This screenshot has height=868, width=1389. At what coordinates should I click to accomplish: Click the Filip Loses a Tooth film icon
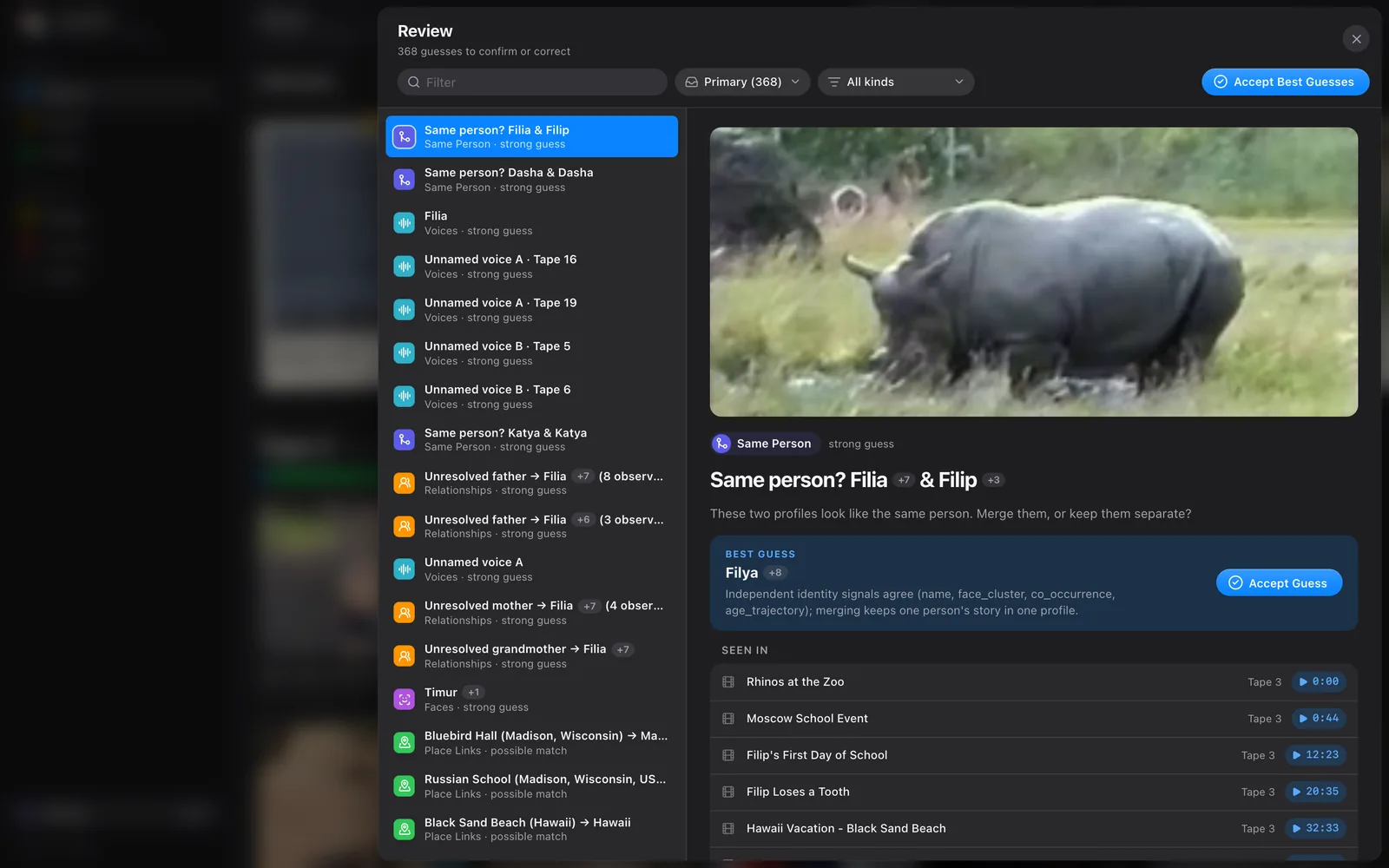pyautogui.click(x=728, y=792)
